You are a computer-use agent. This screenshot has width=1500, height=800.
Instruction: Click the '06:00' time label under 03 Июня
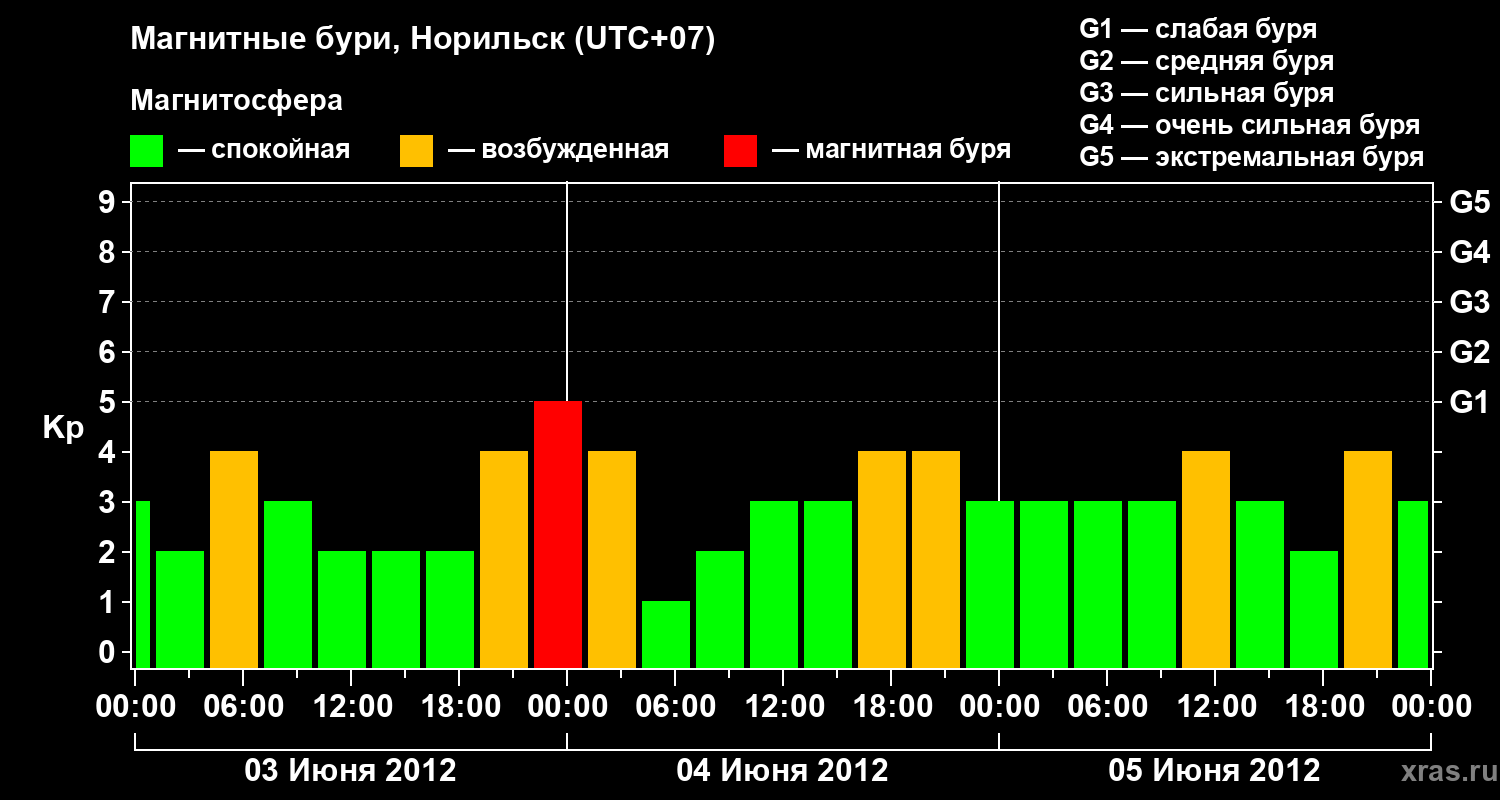243,707
